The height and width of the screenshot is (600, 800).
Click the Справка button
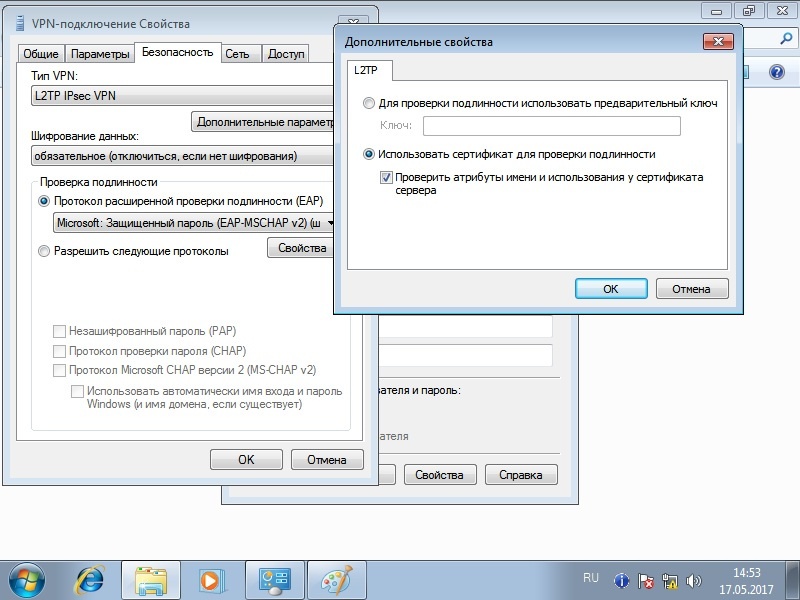coord(519,474)
